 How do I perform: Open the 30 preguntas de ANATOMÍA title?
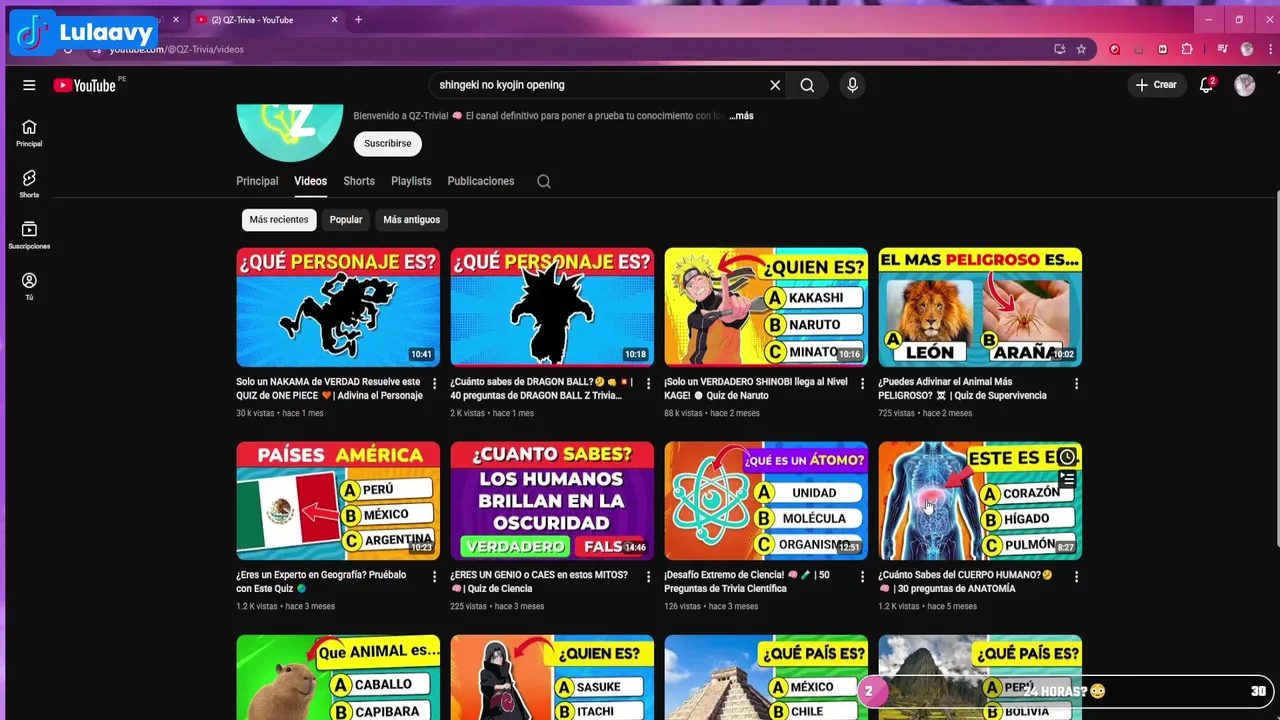click(x=966, y=582)
